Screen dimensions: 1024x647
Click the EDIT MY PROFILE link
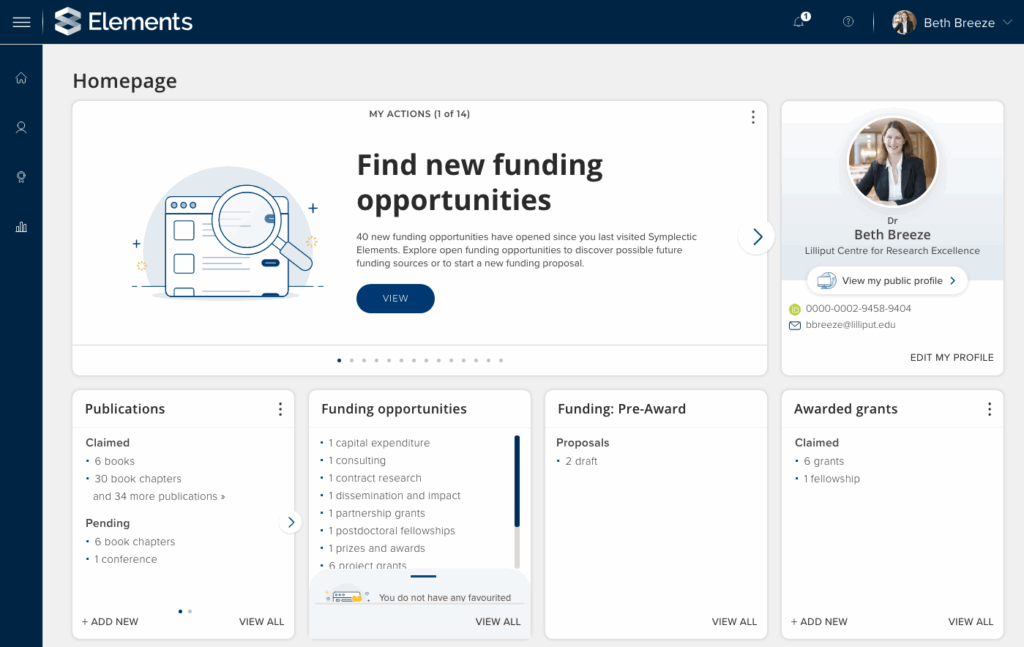click(951, 357)
